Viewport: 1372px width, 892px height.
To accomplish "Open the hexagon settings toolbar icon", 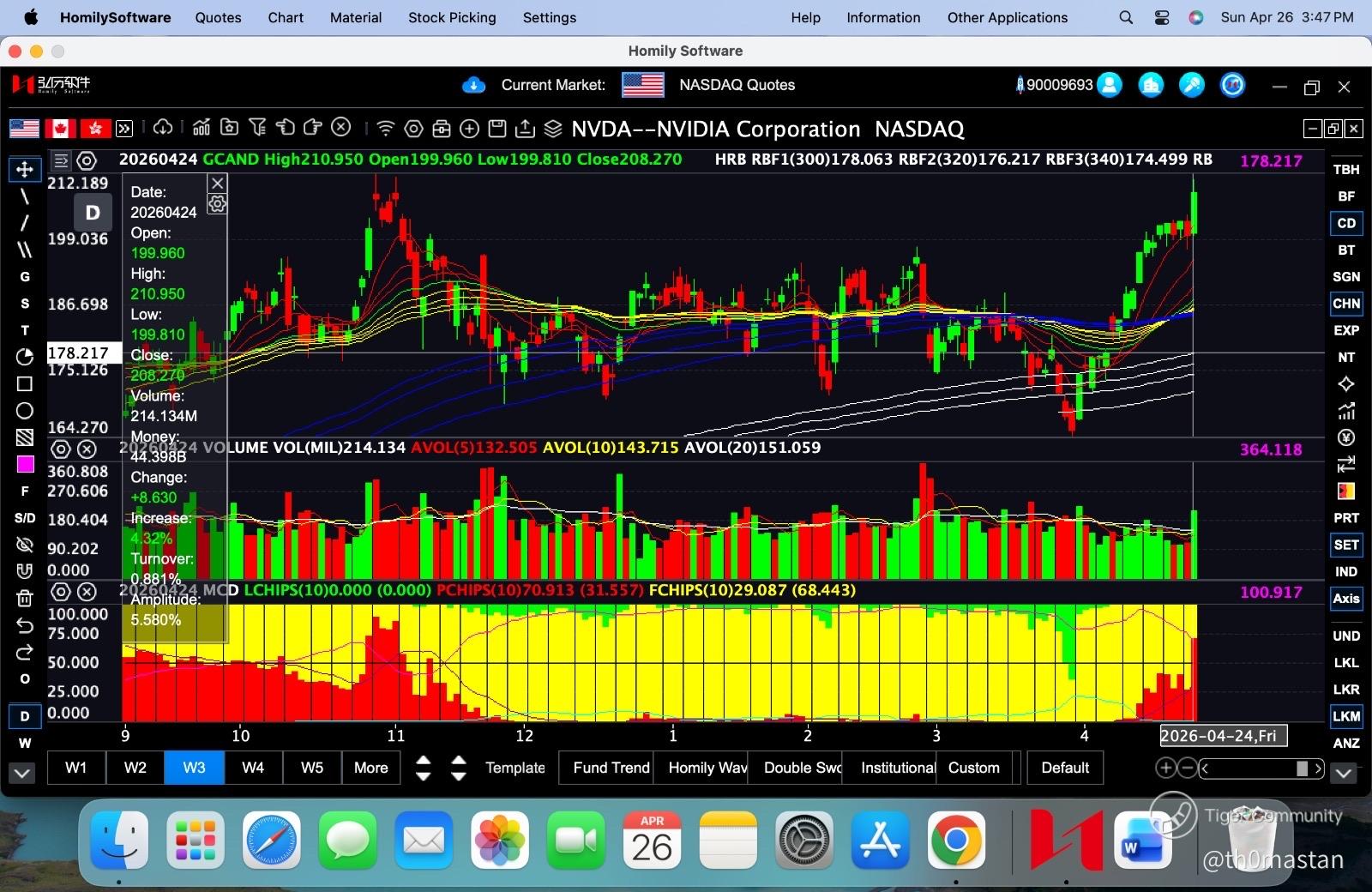I will [x=413, y=129].
